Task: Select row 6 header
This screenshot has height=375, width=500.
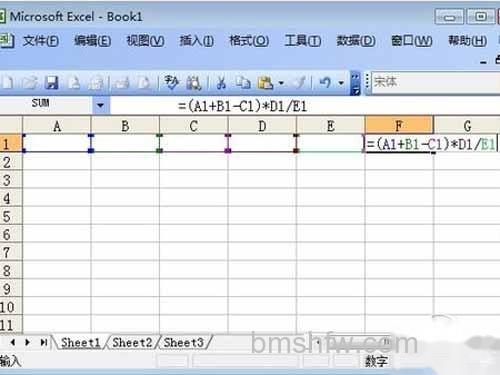Action: click(11, 234)
